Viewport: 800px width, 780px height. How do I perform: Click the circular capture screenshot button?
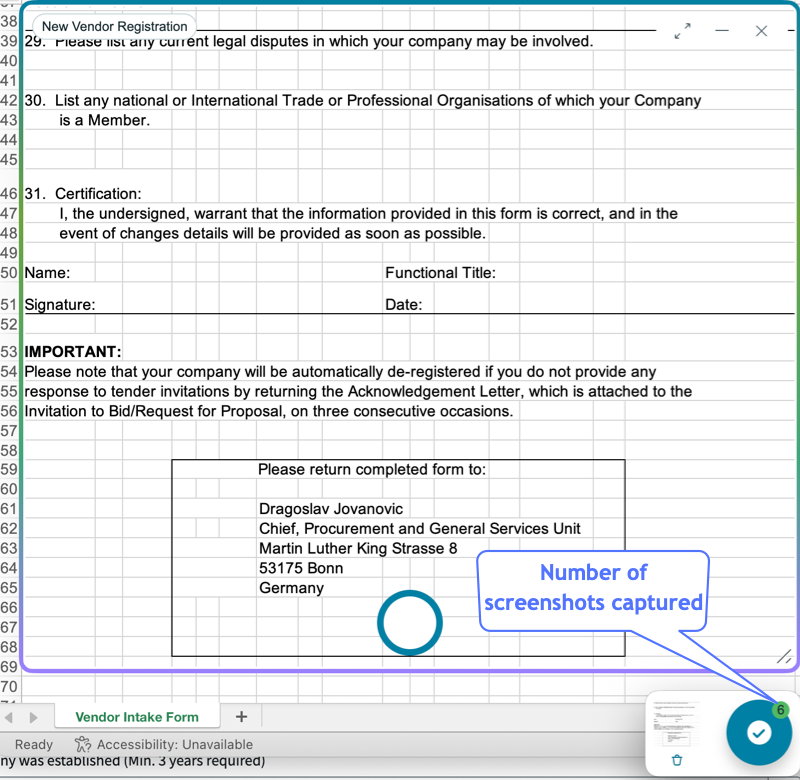pos(410,622)
